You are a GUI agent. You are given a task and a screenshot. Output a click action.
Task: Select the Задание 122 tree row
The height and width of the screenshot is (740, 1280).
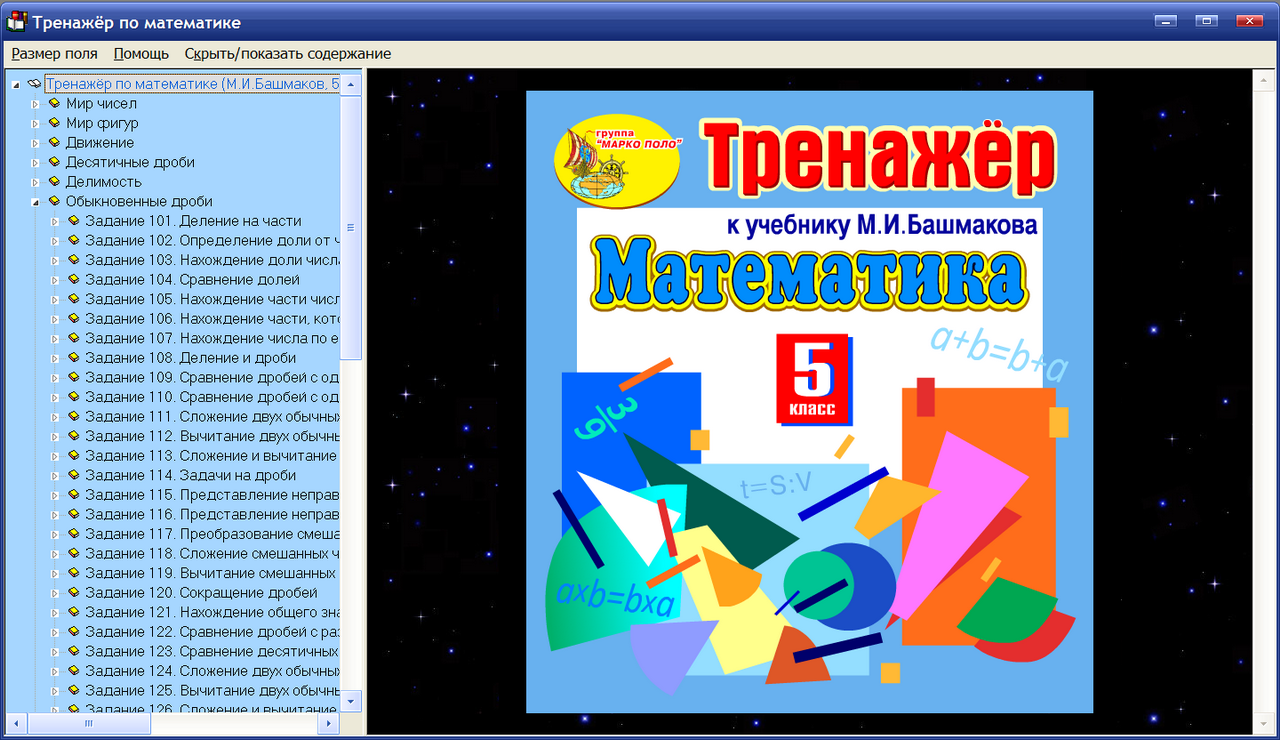point(212,632)
